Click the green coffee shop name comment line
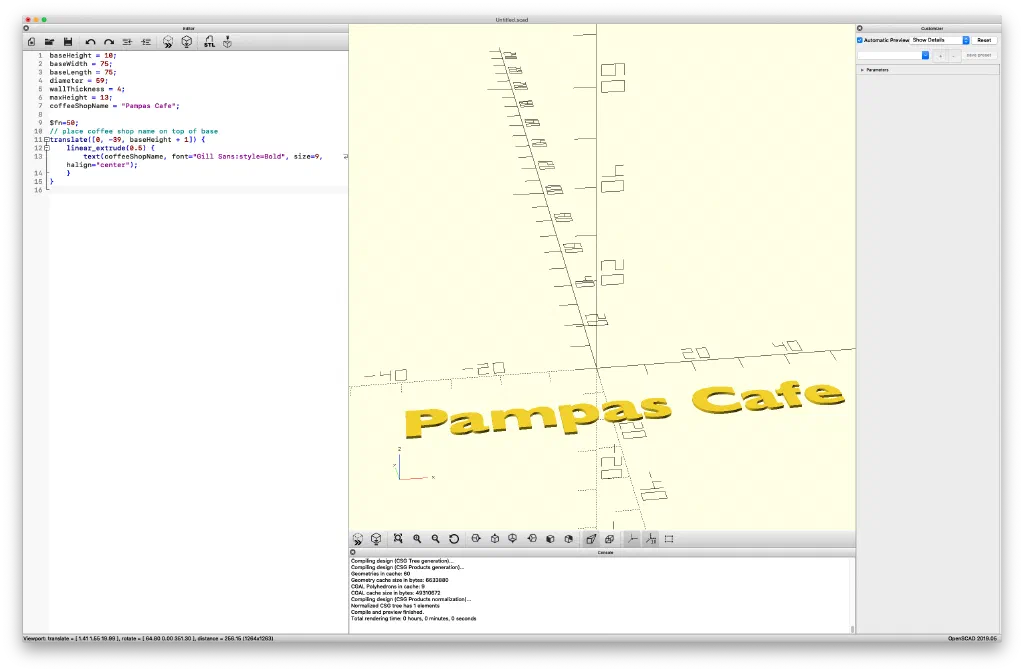This screenshot has width=1024, height=672. point(134,131)
